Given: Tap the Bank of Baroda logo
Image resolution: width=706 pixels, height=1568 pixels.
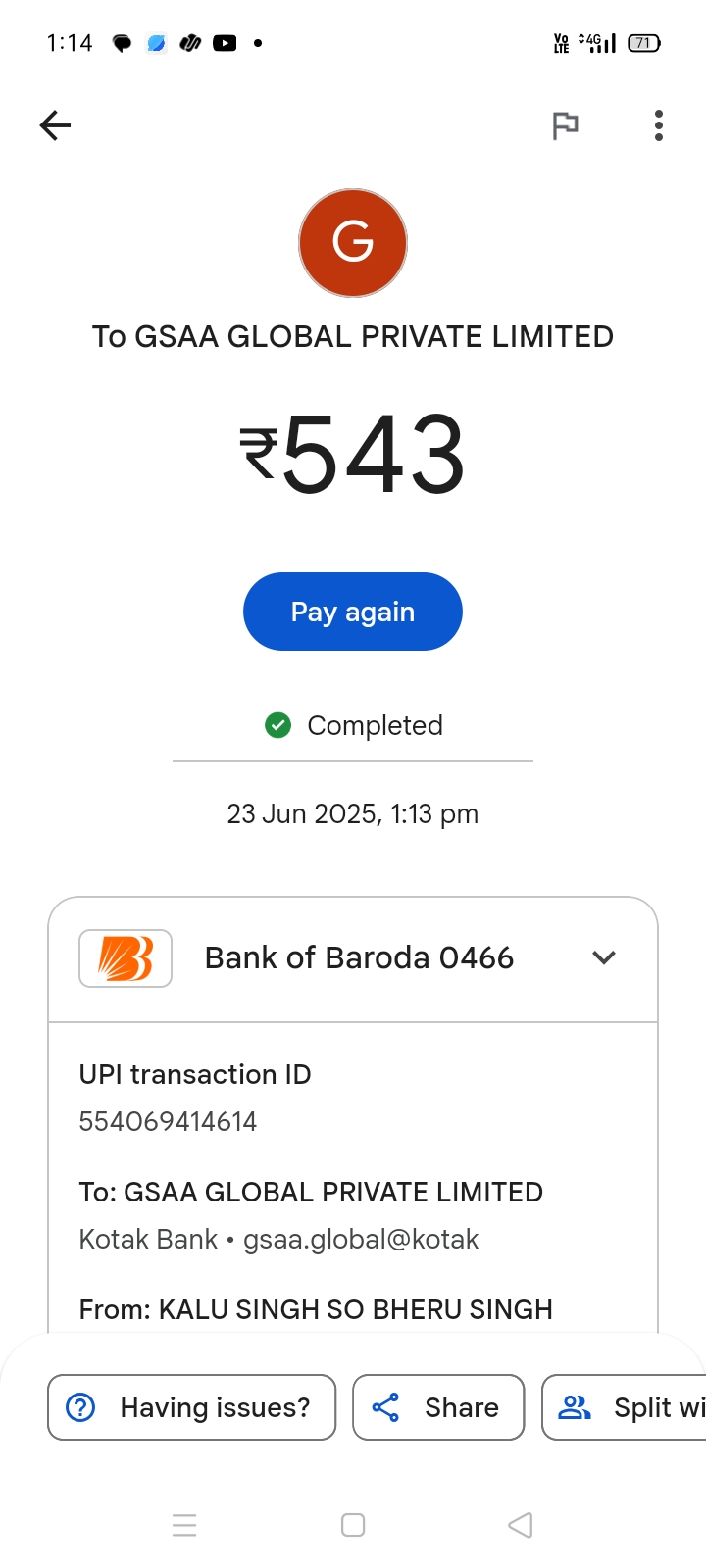Looking at the screenshot, I should tap(126, 957).
